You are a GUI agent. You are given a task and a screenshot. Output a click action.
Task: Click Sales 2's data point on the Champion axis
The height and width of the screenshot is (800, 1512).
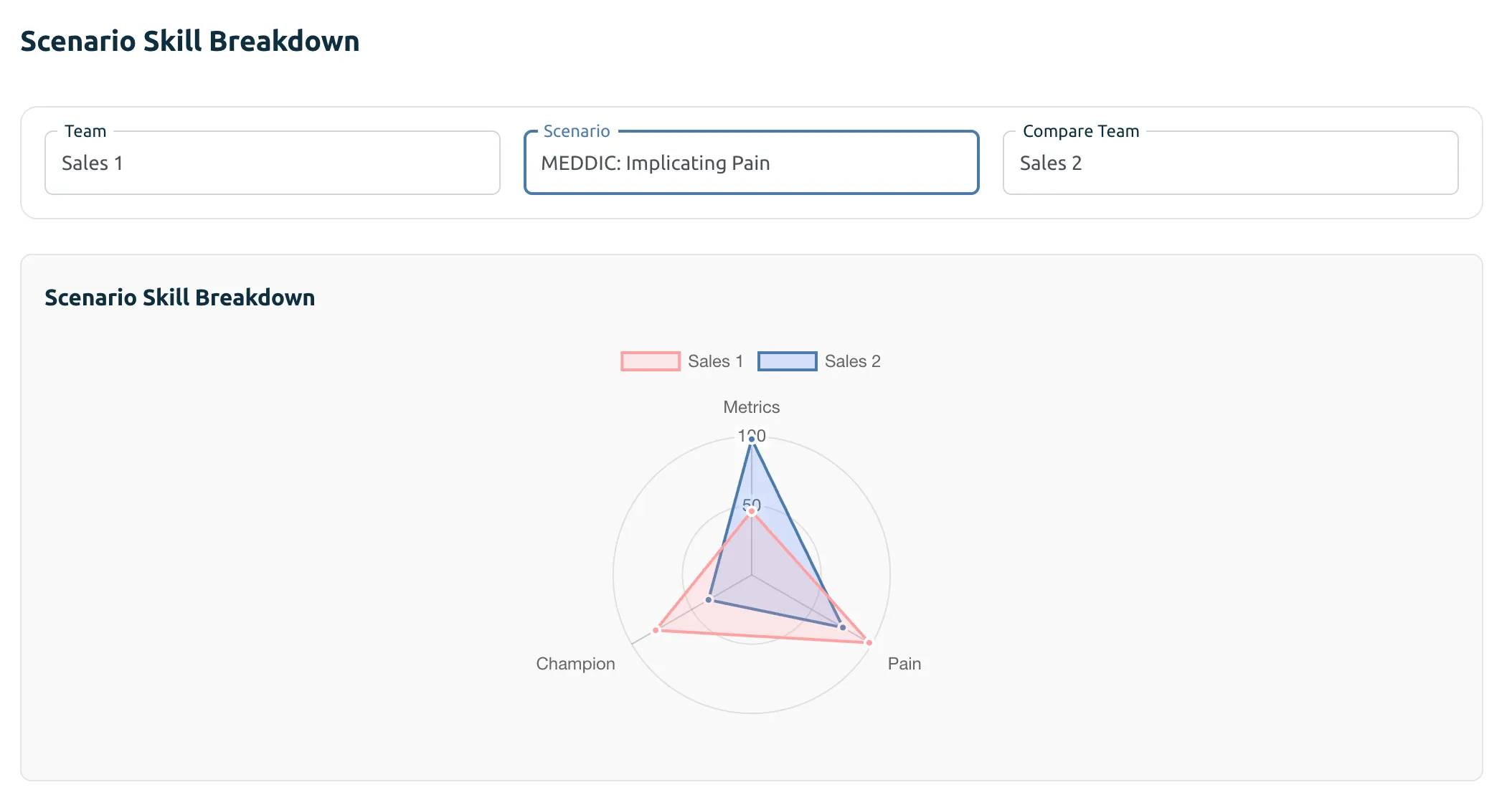tap(709, 599)
